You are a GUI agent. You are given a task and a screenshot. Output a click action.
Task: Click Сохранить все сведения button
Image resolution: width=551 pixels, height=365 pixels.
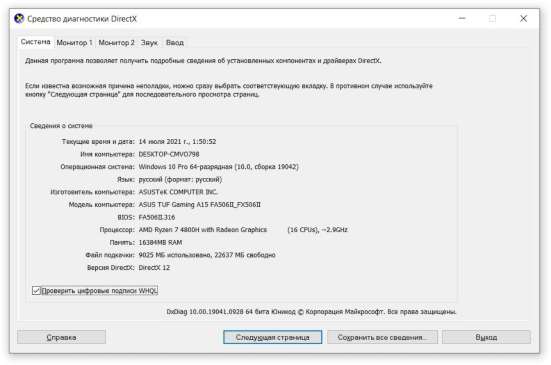click(x=382, y=337)
